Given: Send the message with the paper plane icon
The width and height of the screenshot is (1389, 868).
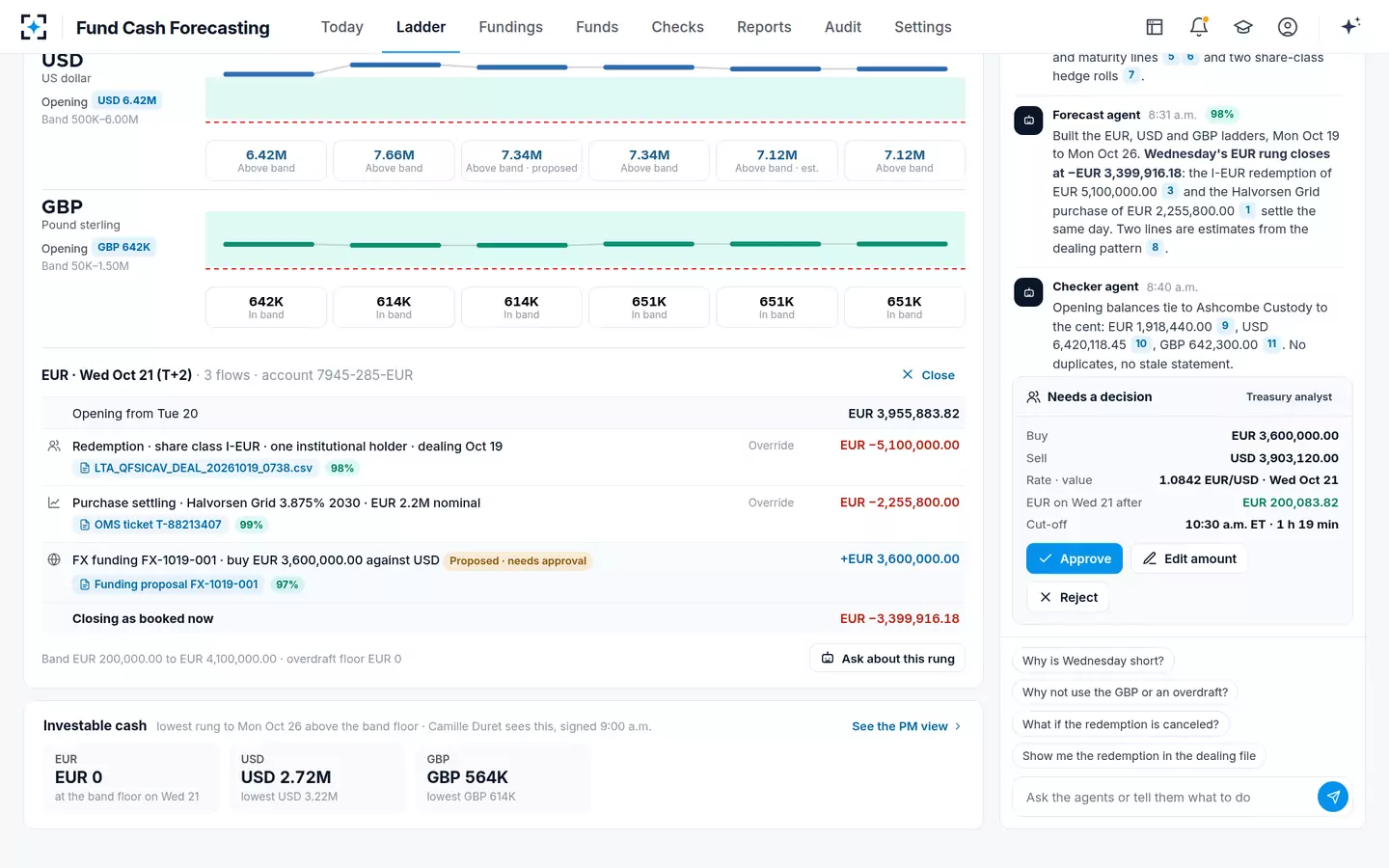Looking at the screenshot, I should pyautogui.click(x=1333, y=797).
